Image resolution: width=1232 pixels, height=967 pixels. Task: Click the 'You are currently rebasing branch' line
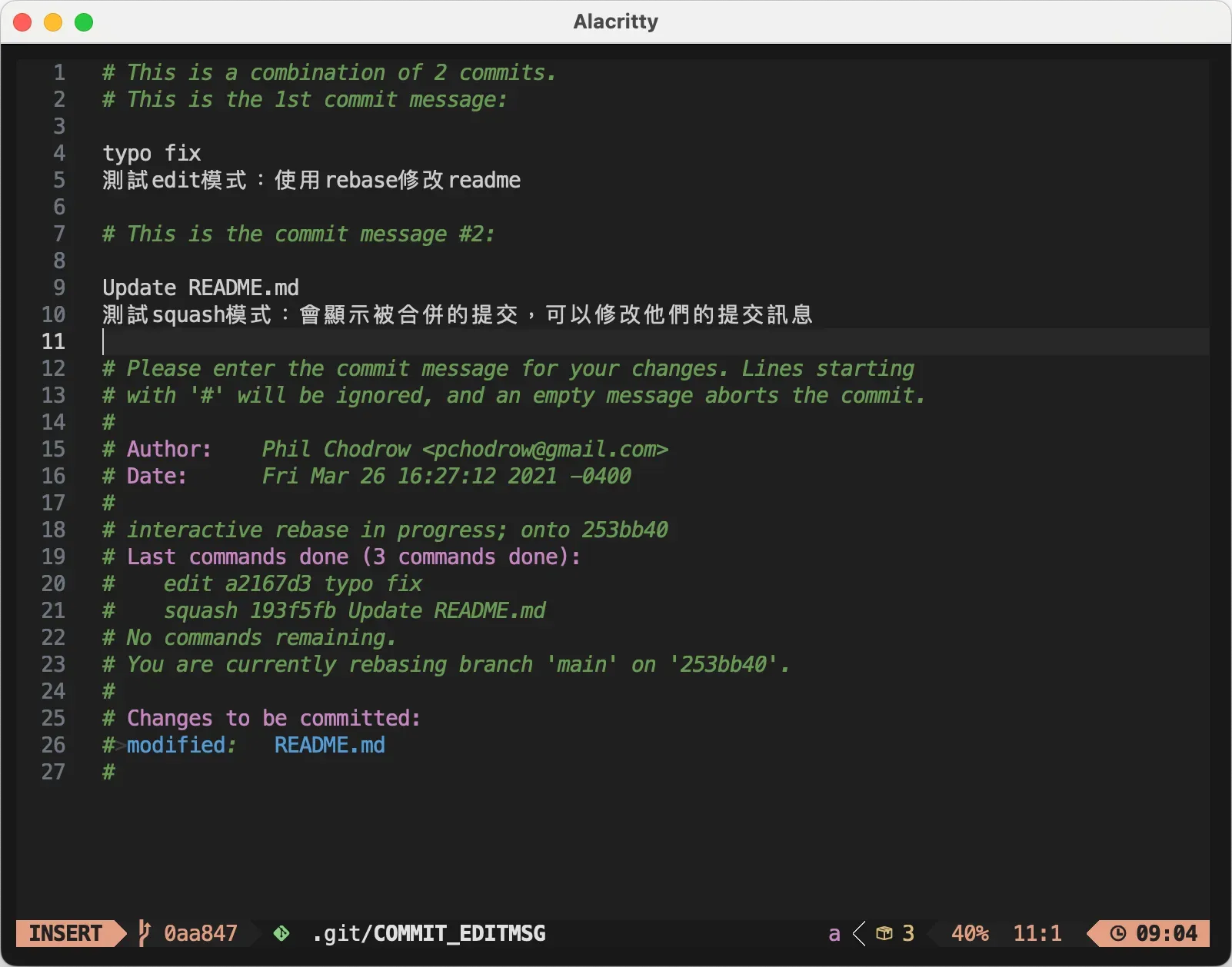pyautogui.click(x=446, y=664)
